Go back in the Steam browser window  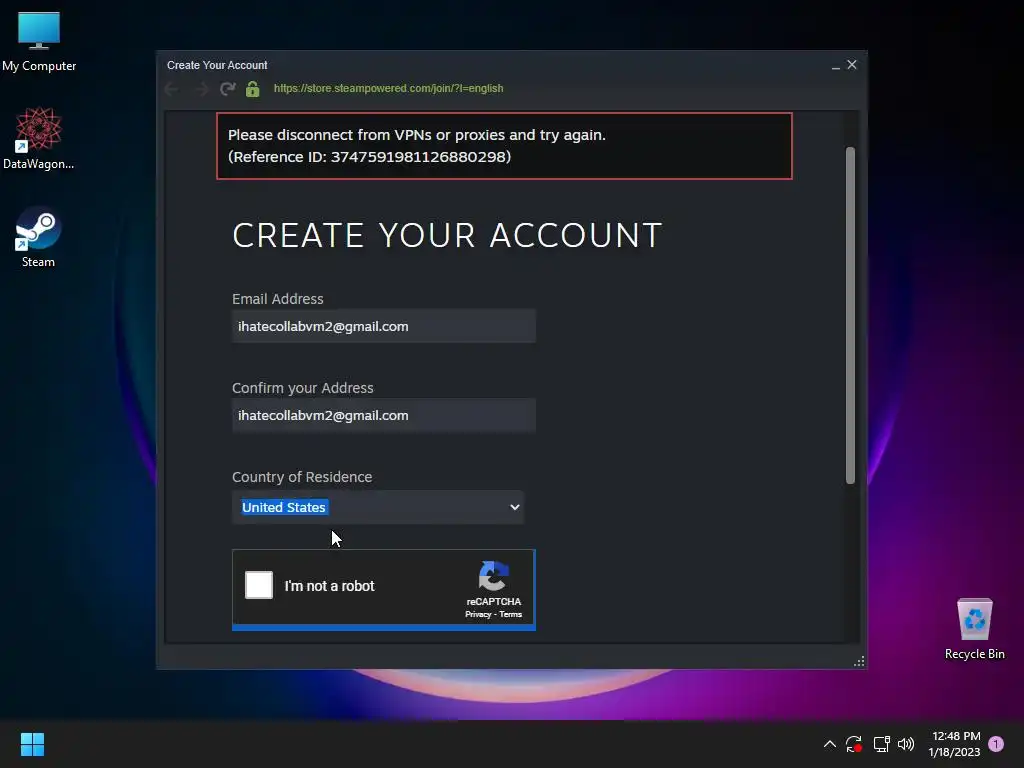tap(172, 89)
